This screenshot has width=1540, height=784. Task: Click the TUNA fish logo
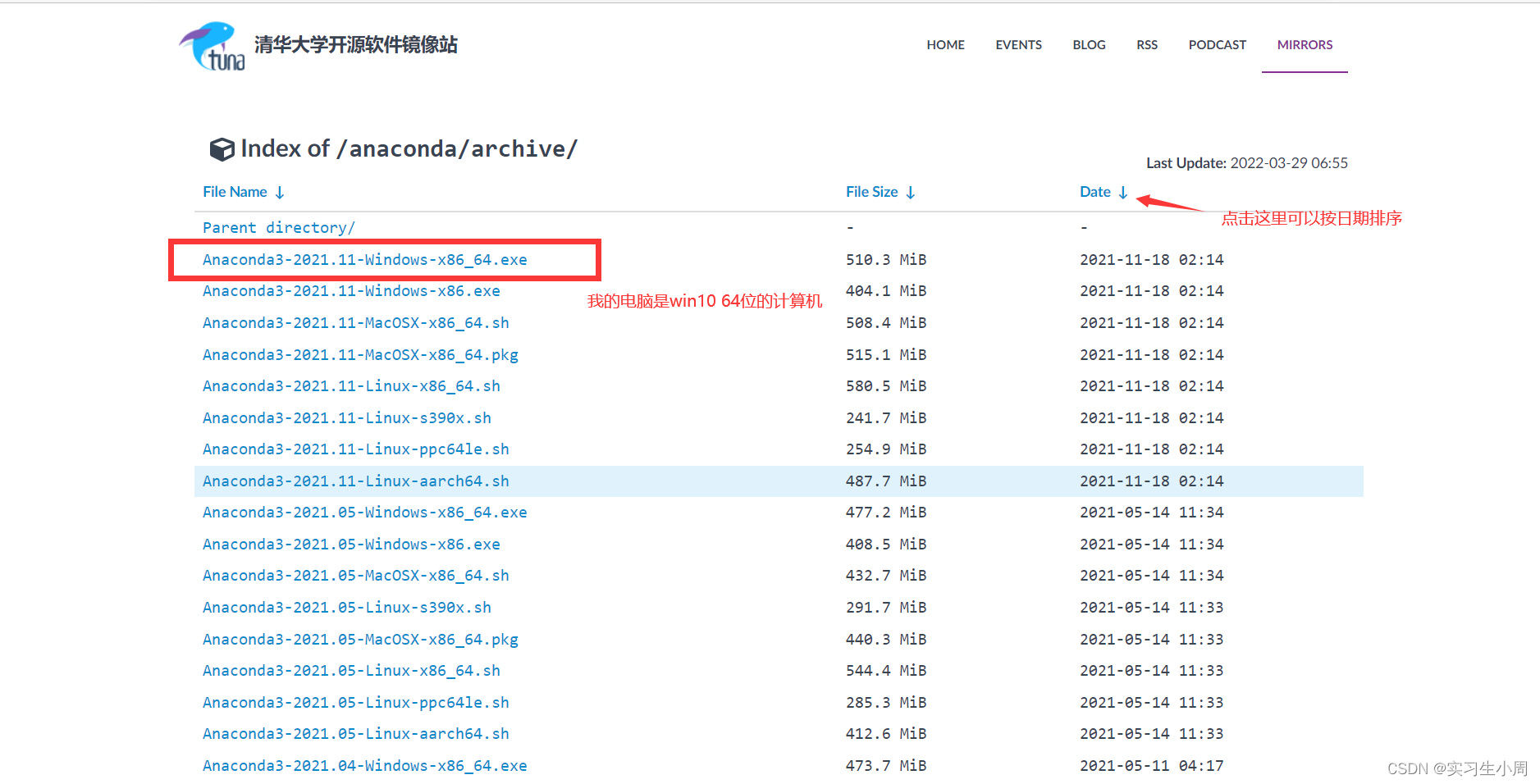212,46
